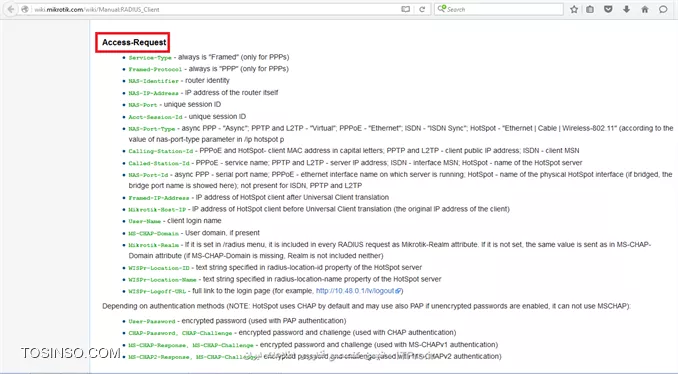This screenshot has width=678, height=374.
Task: Select the Access-Request heading
Action: click(x=134, y=42)
